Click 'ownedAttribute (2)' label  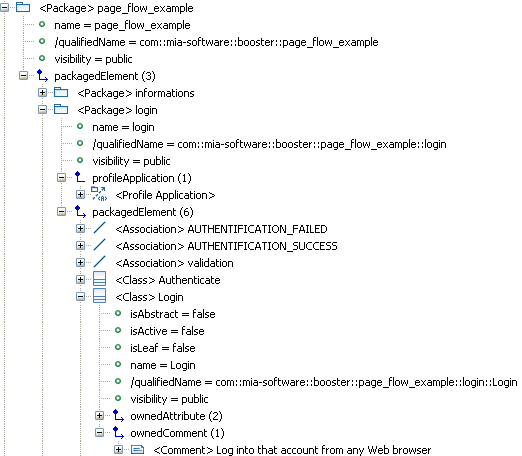pyautogui.click(x=176, y=416)
